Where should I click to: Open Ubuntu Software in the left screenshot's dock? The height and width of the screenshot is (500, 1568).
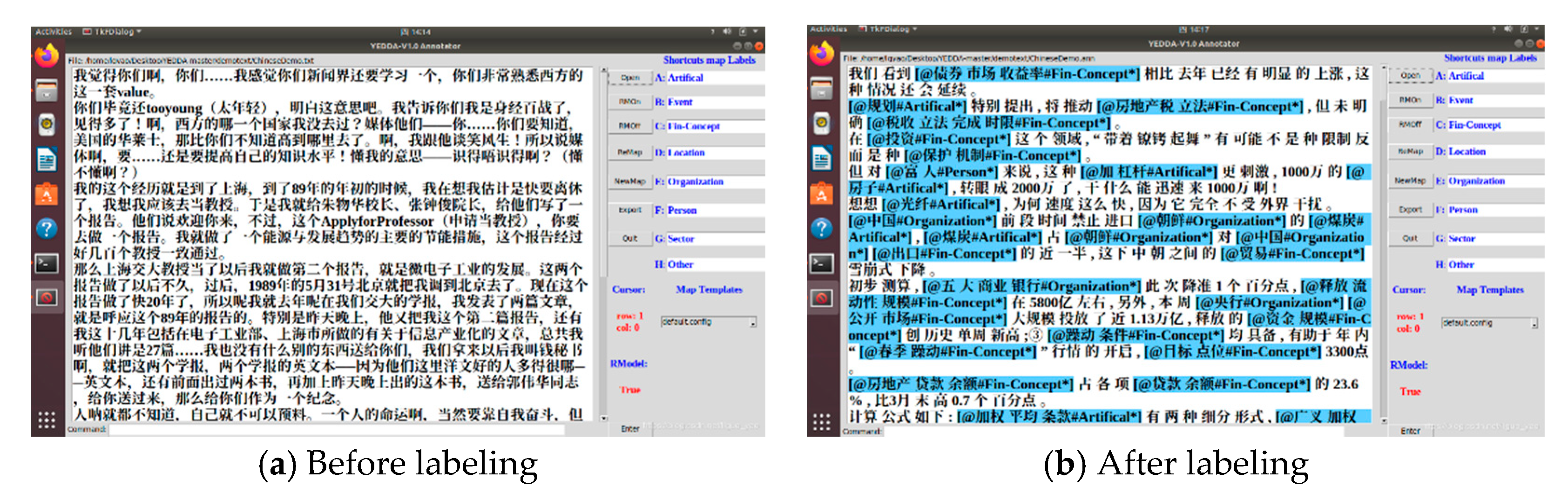point(46,195)
